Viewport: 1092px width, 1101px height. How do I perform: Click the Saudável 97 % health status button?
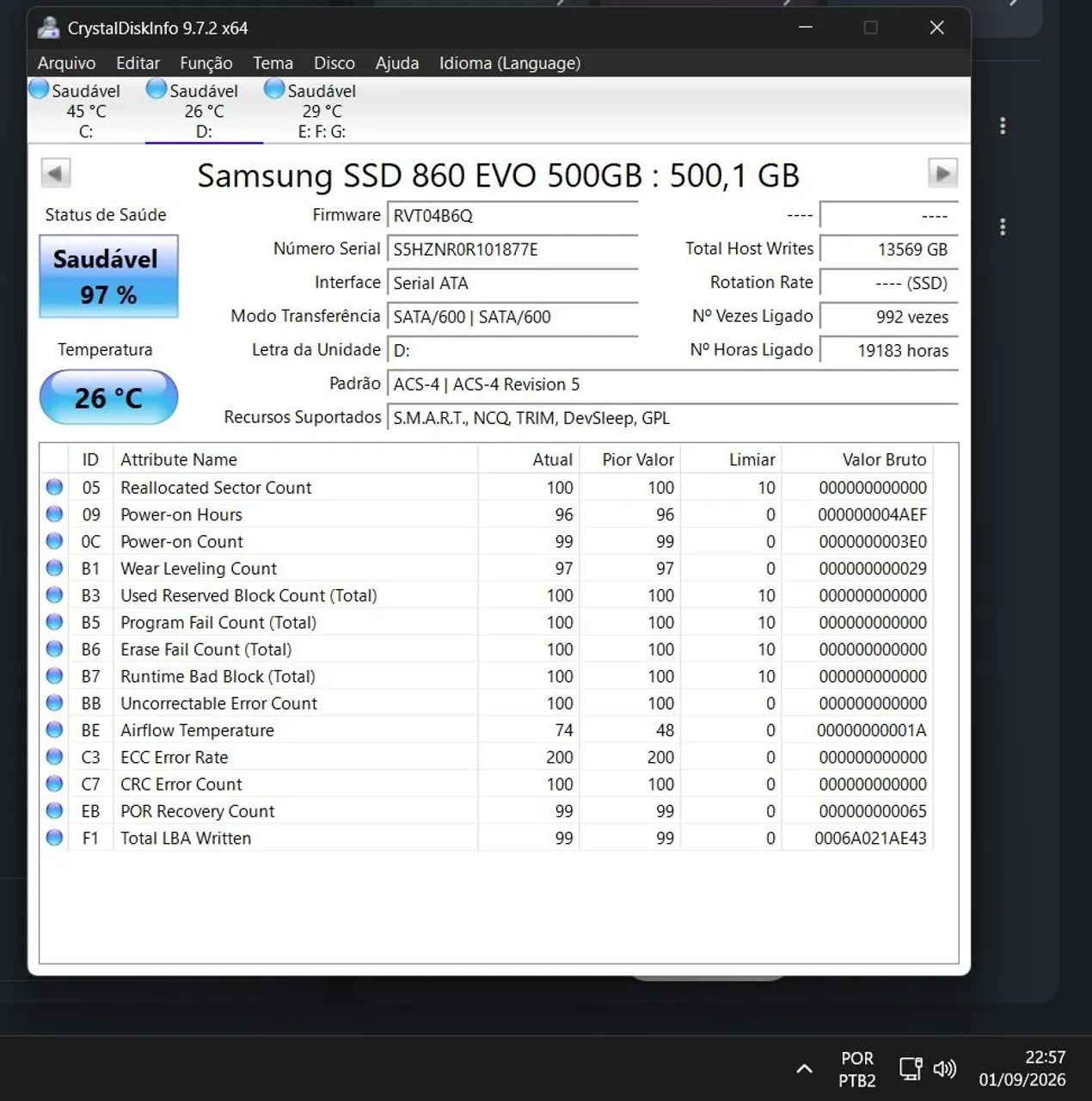click(x=108, y=276)
